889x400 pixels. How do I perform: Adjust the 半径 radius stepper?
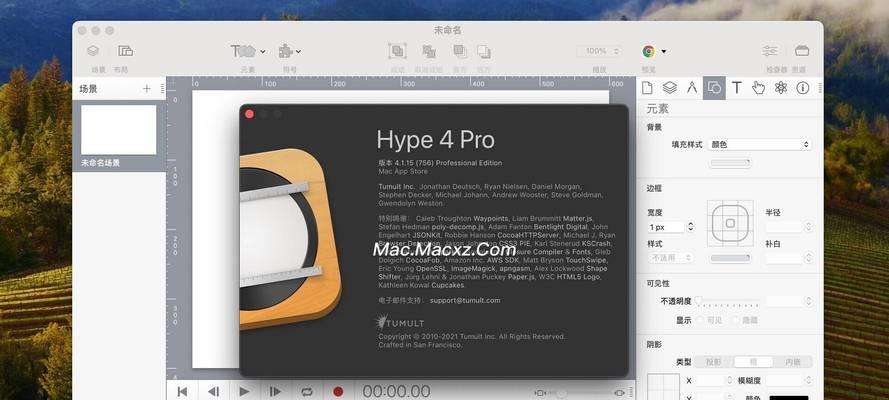point(808,227)
